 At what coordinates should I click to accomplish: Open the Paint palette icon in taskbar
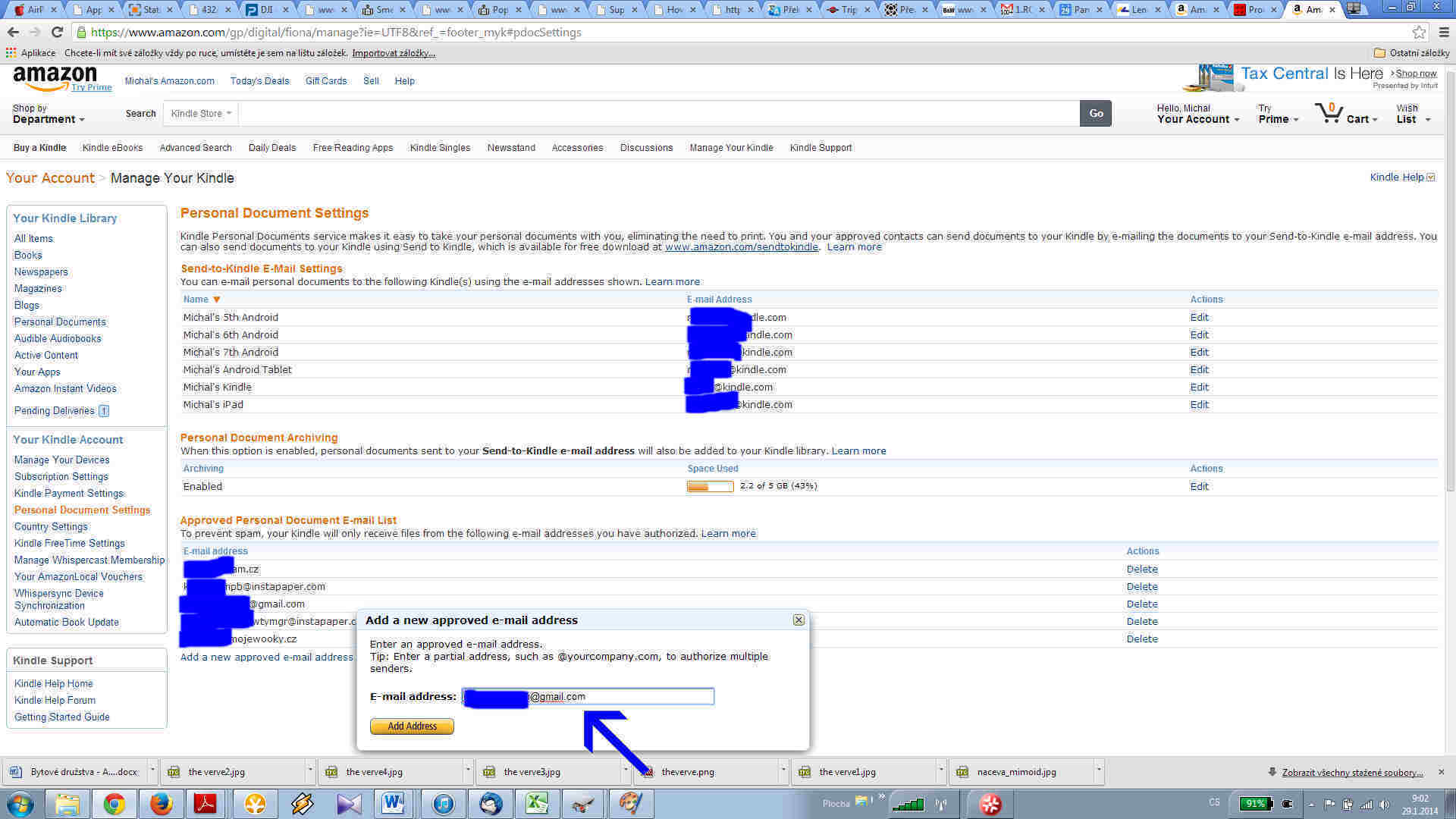631,803
